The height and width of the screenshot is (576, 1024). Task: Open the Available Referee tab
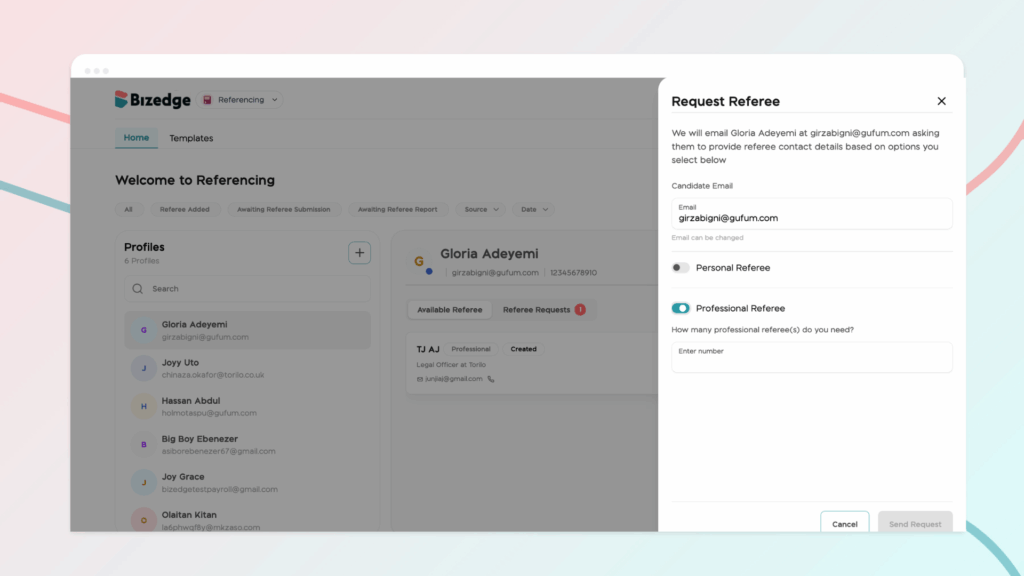coord(449,310)
